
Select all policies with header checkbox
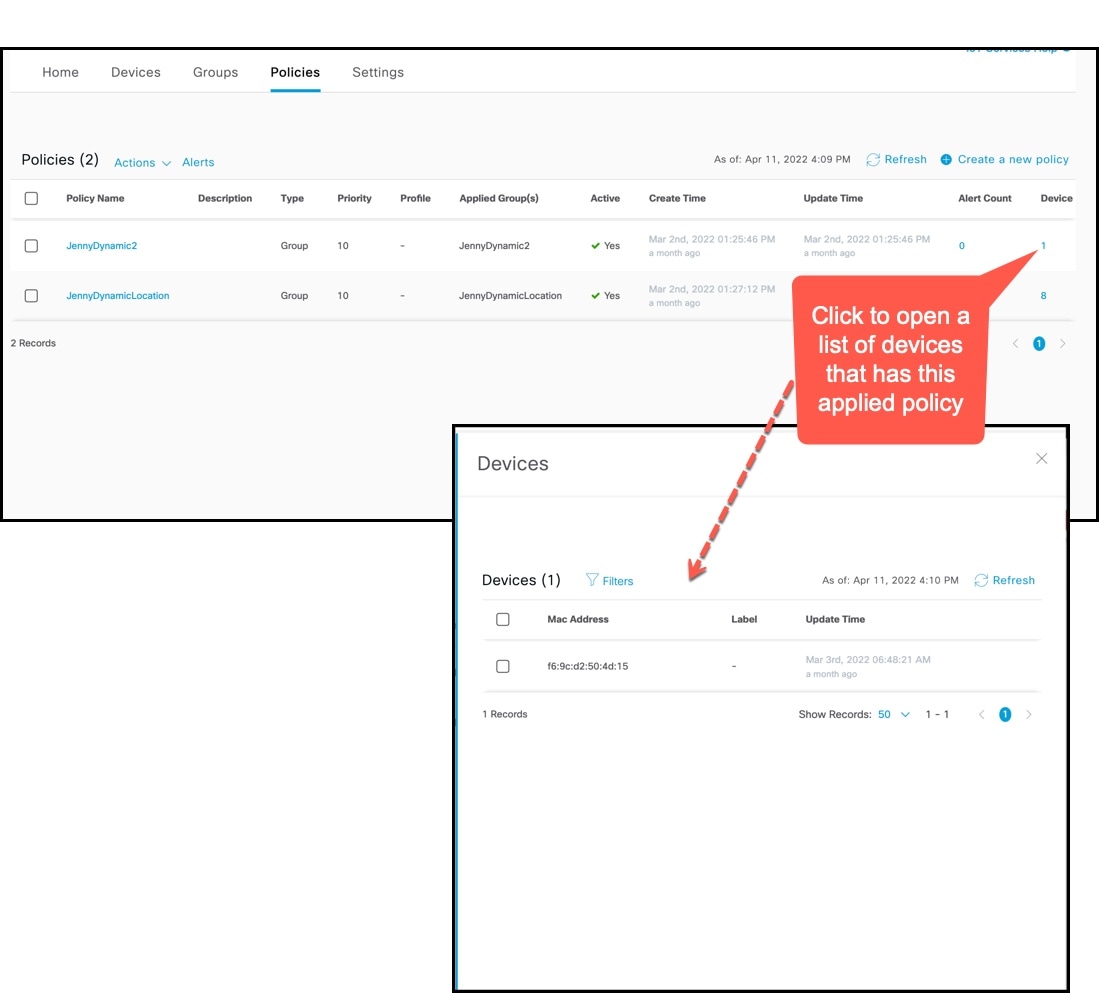tap(32, 198)
